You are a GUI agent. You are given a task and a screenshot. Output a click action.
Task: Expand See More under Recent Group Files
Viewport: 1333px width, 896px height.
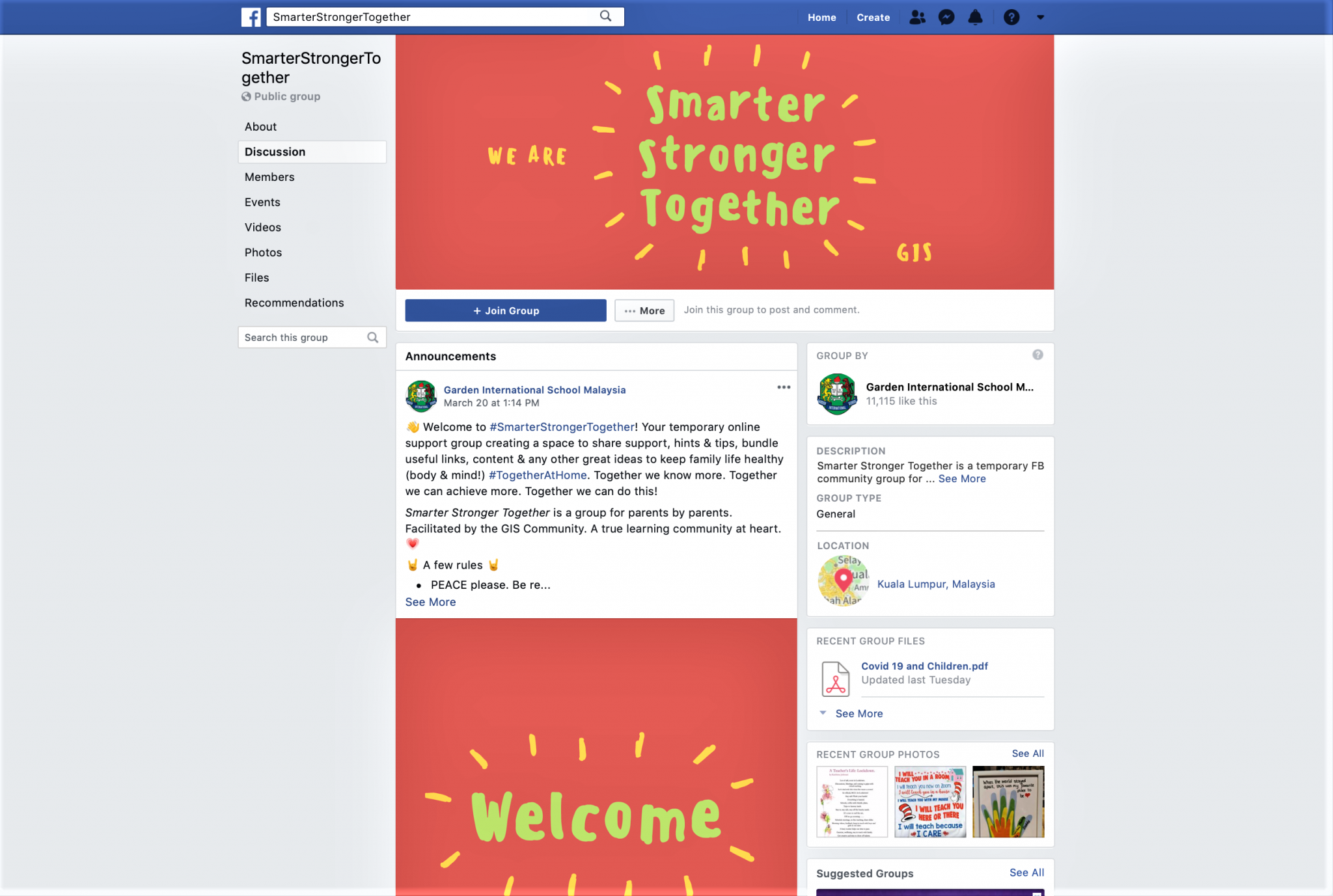point(859,714)
